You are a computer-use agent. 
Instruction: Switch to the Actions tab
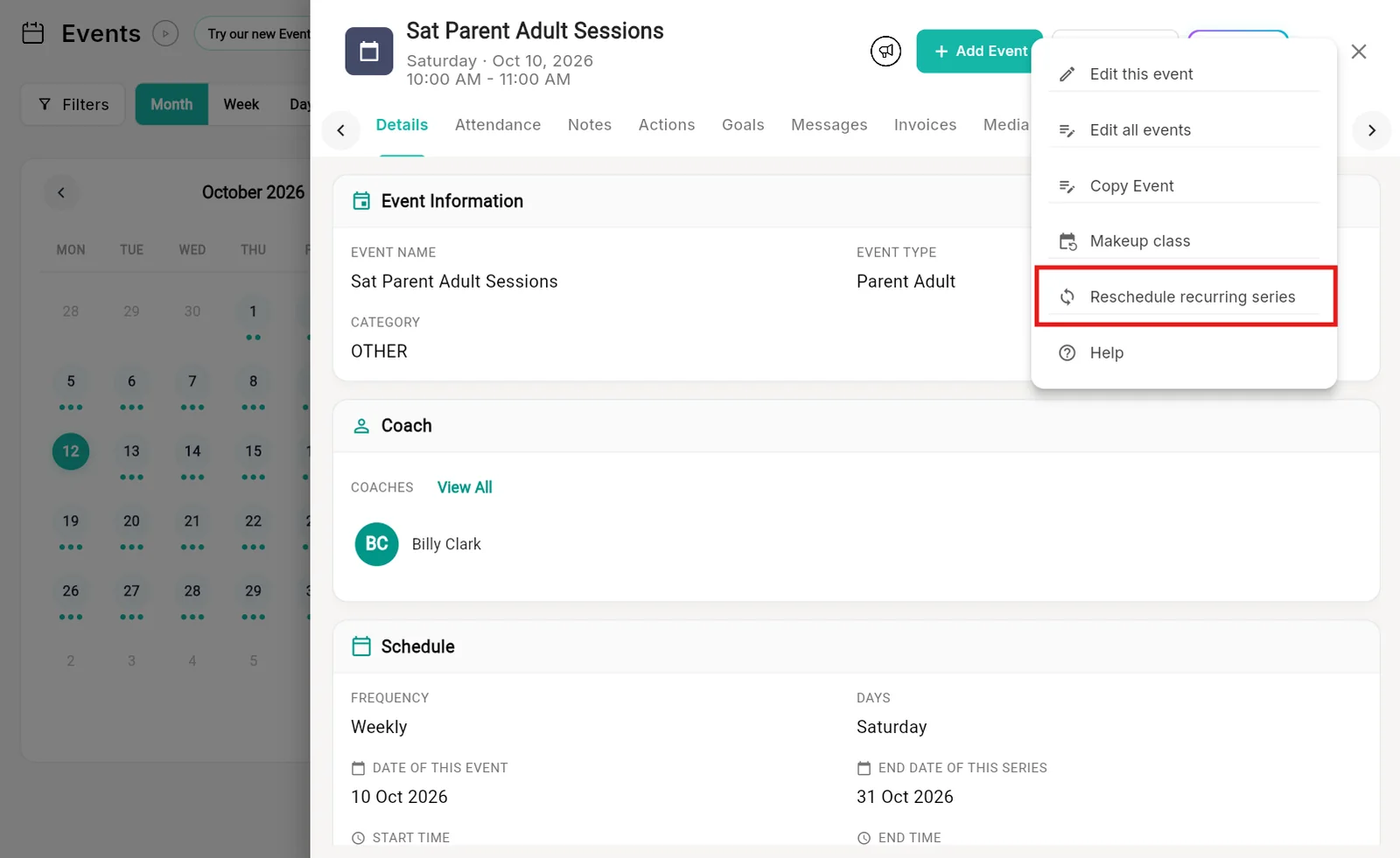tap(667, 125)
